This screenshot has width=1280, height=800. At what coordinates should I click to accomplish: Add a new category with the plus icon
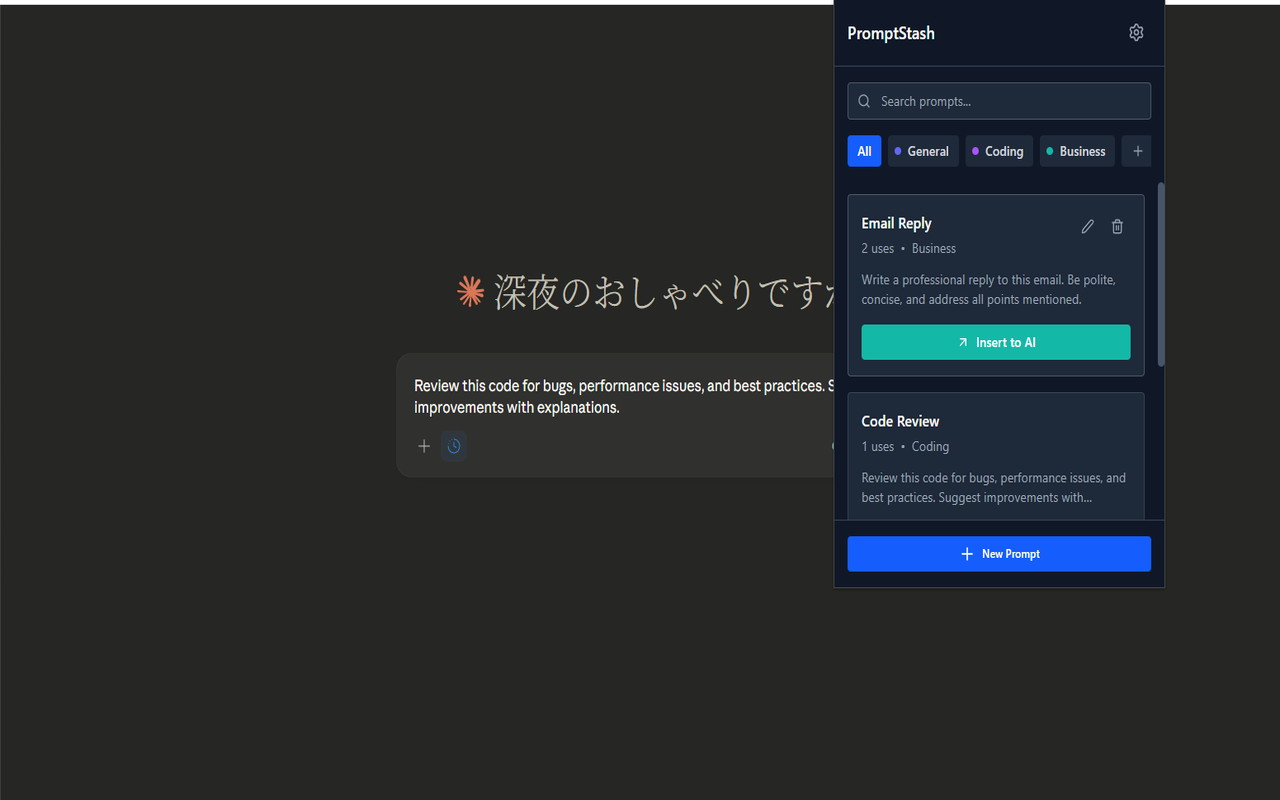(1136, 150)
